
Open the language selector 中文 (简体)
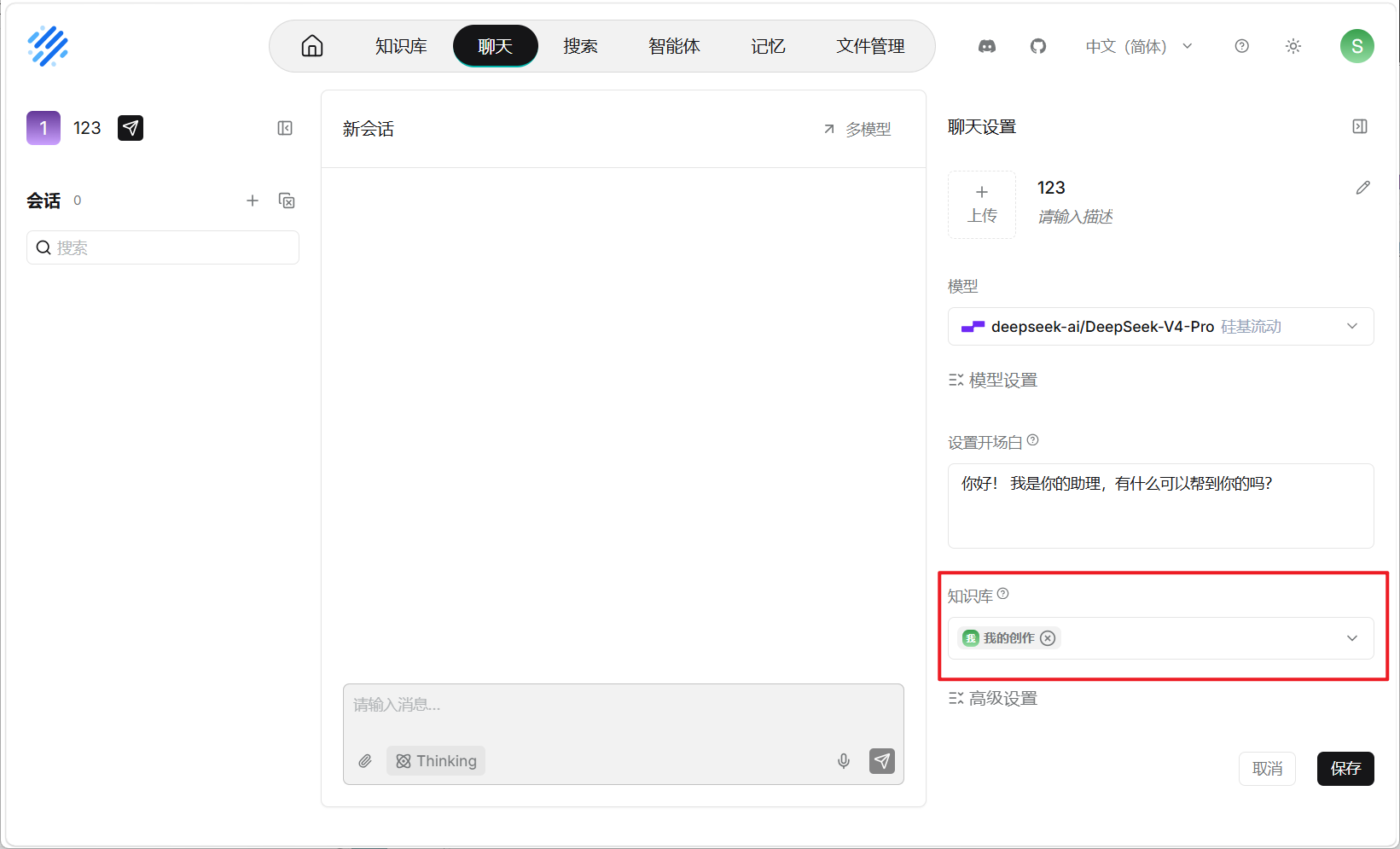pyautogui.click(x=1139, y=46)
